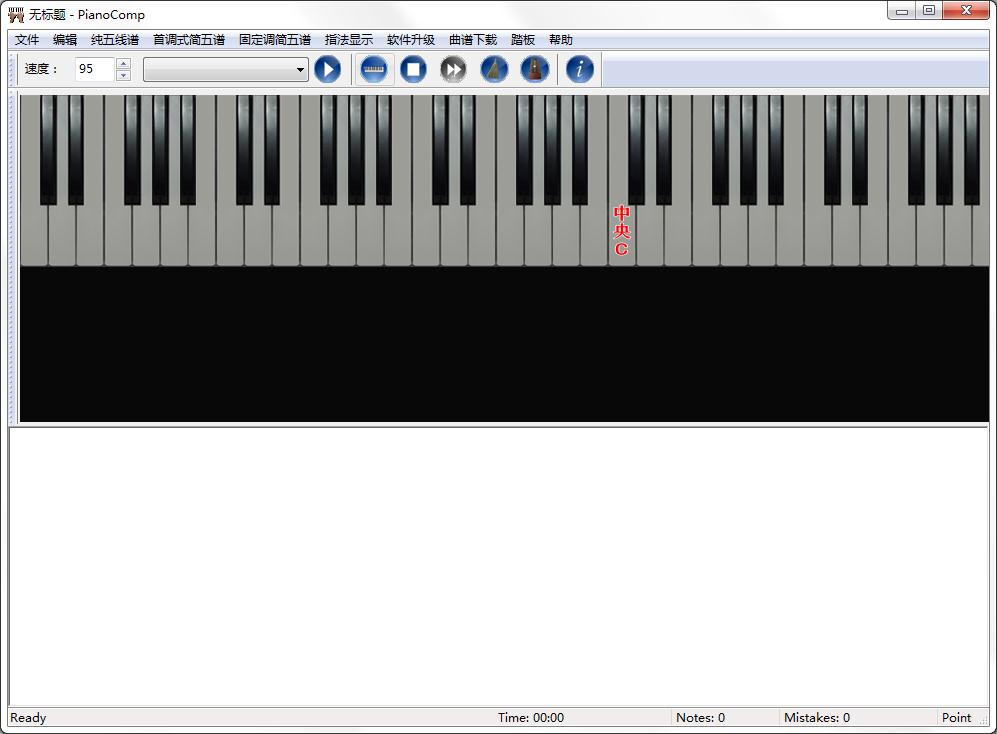Minimize the PianoComp window
This screenshot has width=997, height=734.
902,10
